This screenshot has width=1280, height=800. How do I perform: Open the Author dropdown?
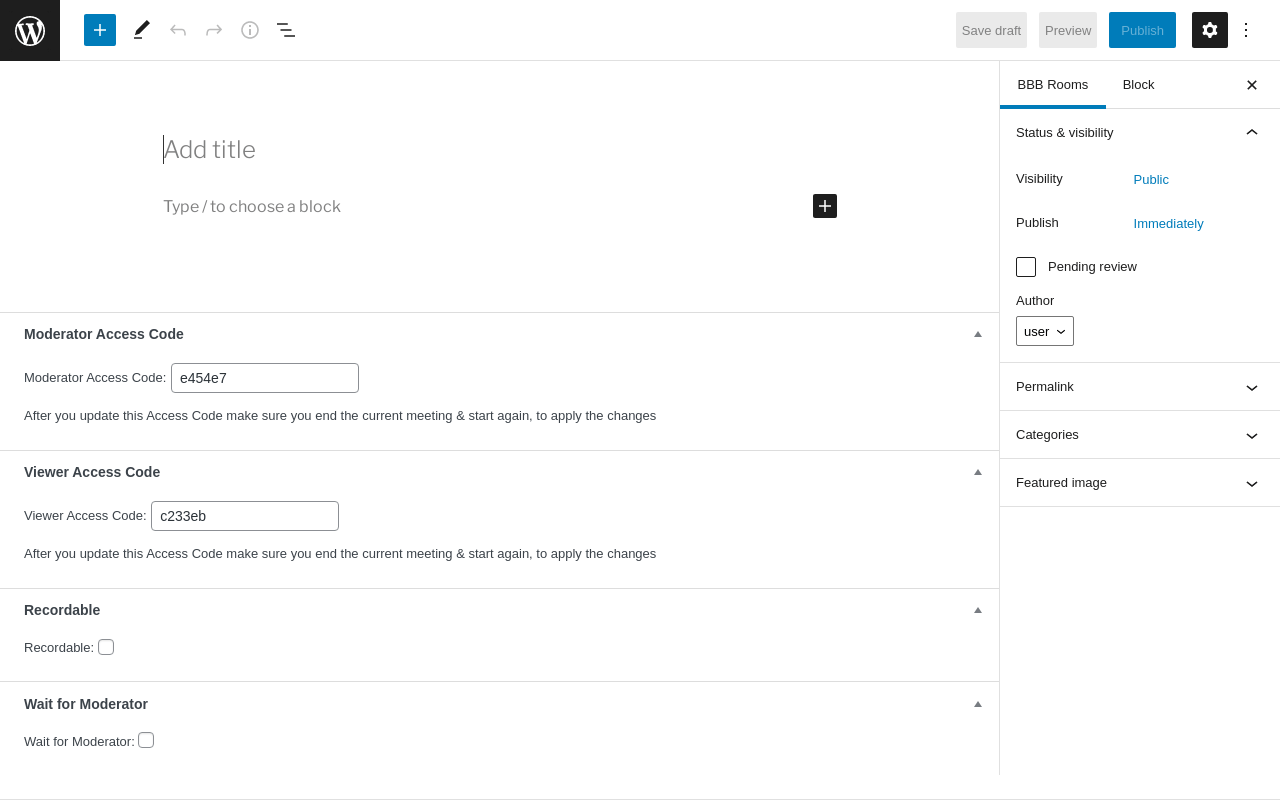pos(1045,331)
